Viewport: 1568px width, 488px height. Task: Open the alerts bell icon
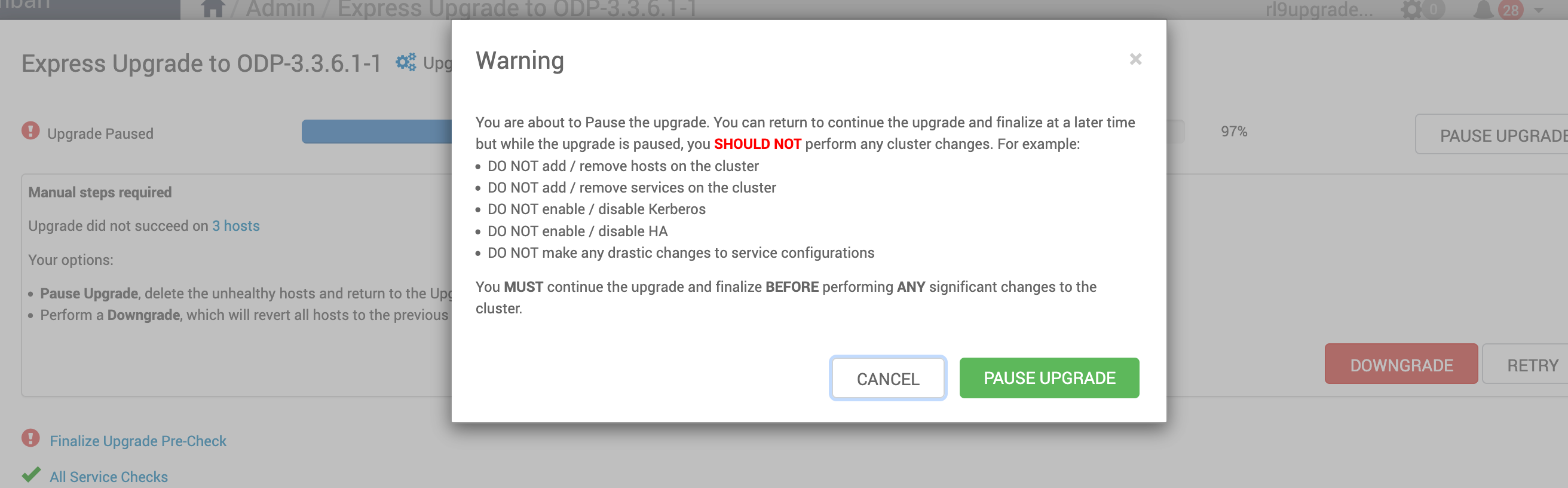(x=1483, y=9)
